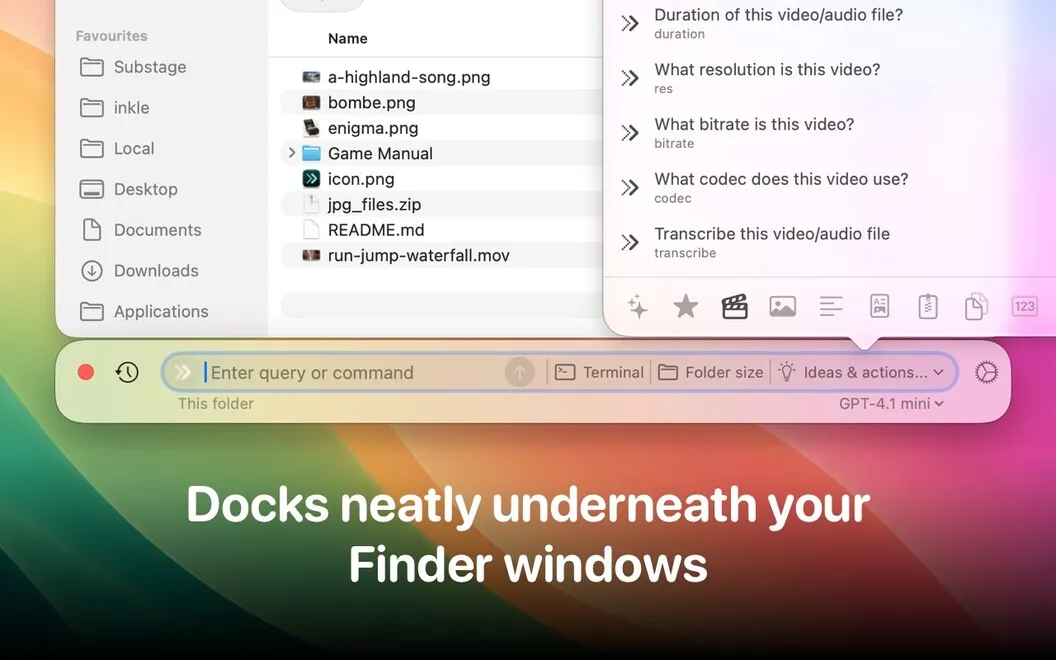
Task: Open the GPT-4.1 mini model dropdown
Action: 891,404
